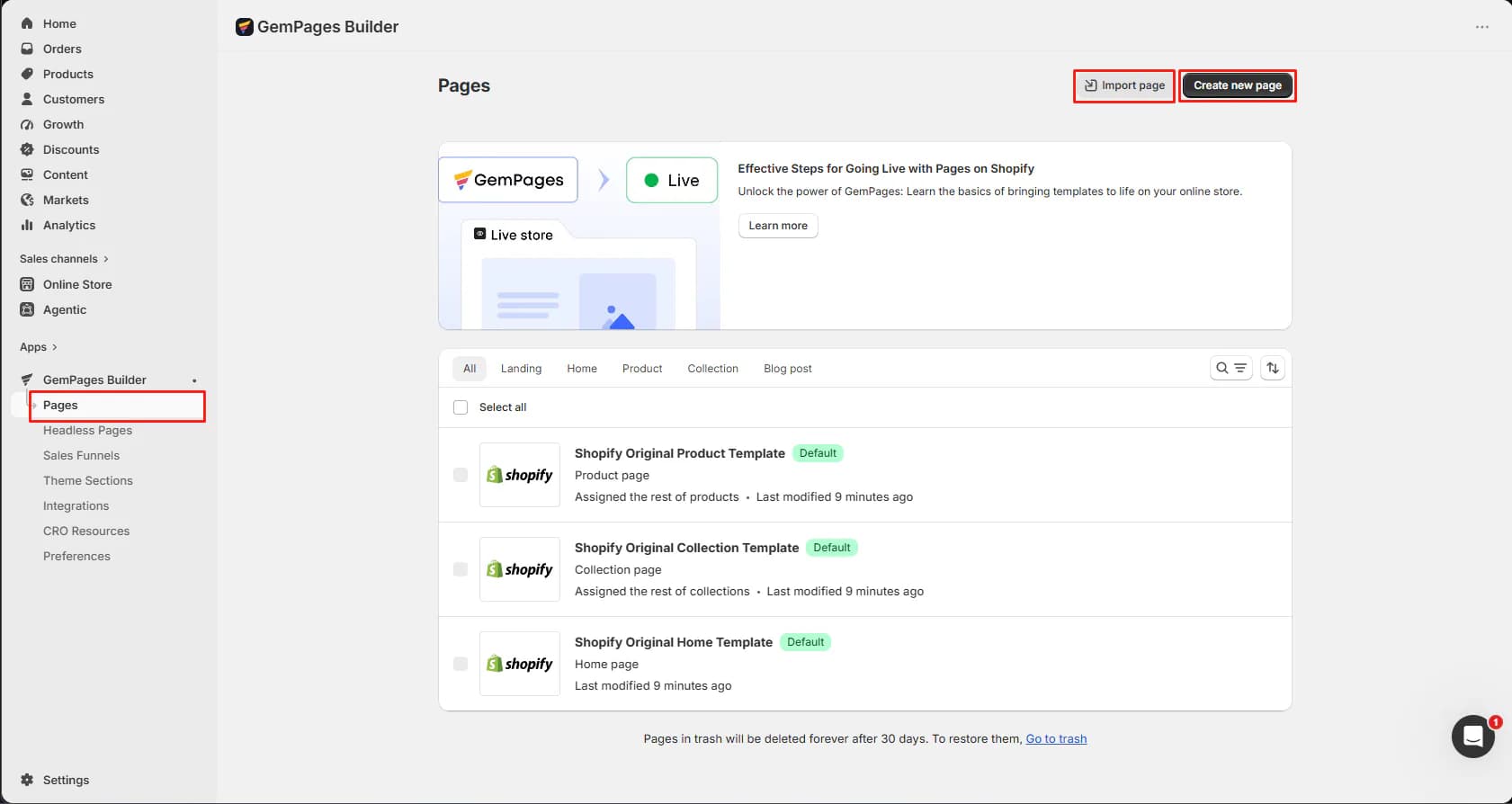Follow the Go to trash link

click(x=1056, y=739)
